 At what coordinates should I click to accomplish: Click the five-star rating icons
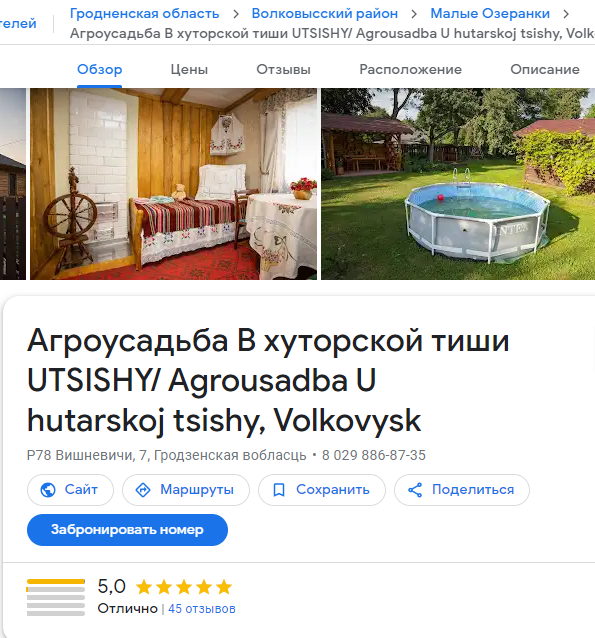(x=184, y=587)
